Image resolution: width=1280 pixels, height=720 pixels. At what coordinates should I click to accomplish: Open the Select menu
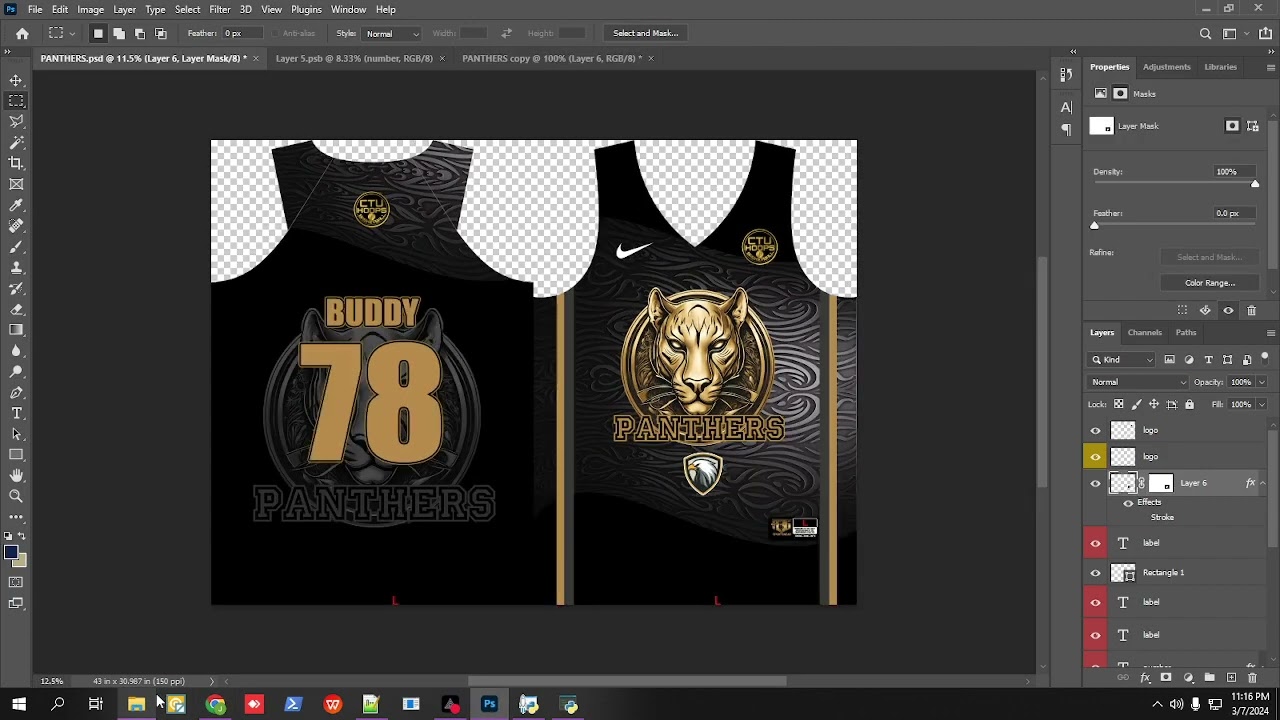click(x=187, y=9)
